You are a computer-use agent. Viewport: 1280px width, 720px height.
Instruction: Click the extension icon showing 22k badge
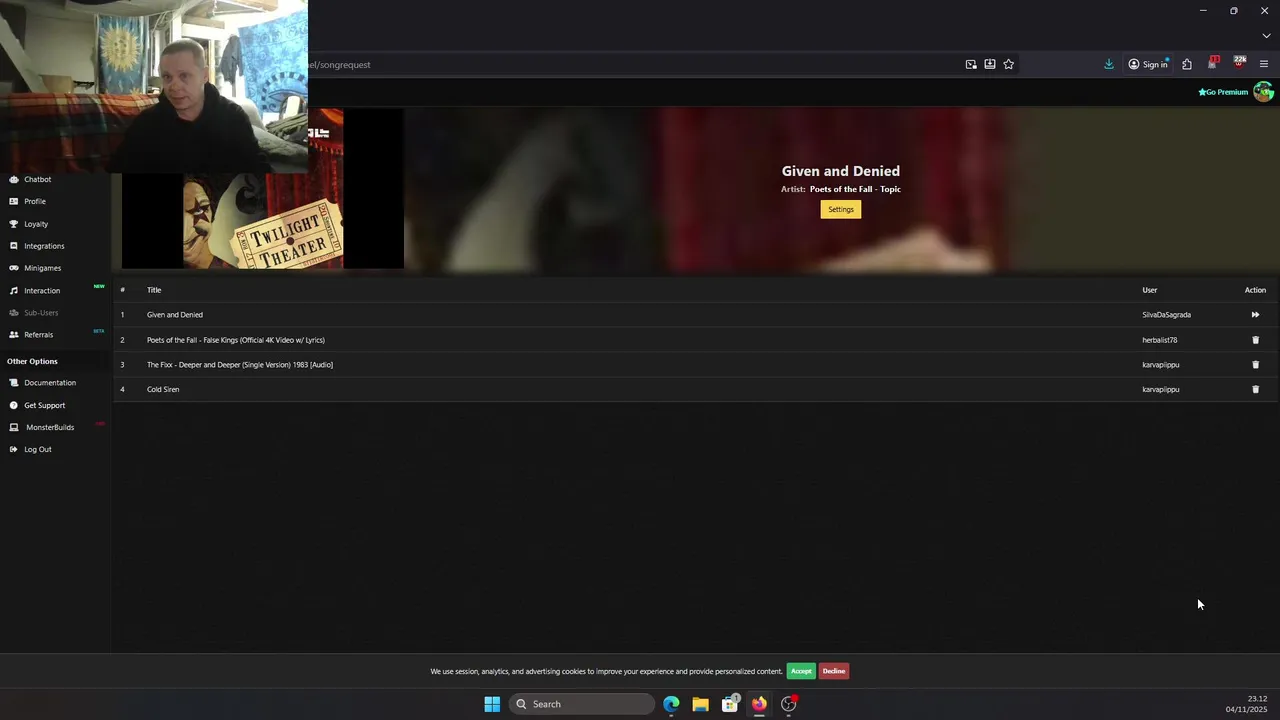pyautogui.click(x=1239, y=63)
